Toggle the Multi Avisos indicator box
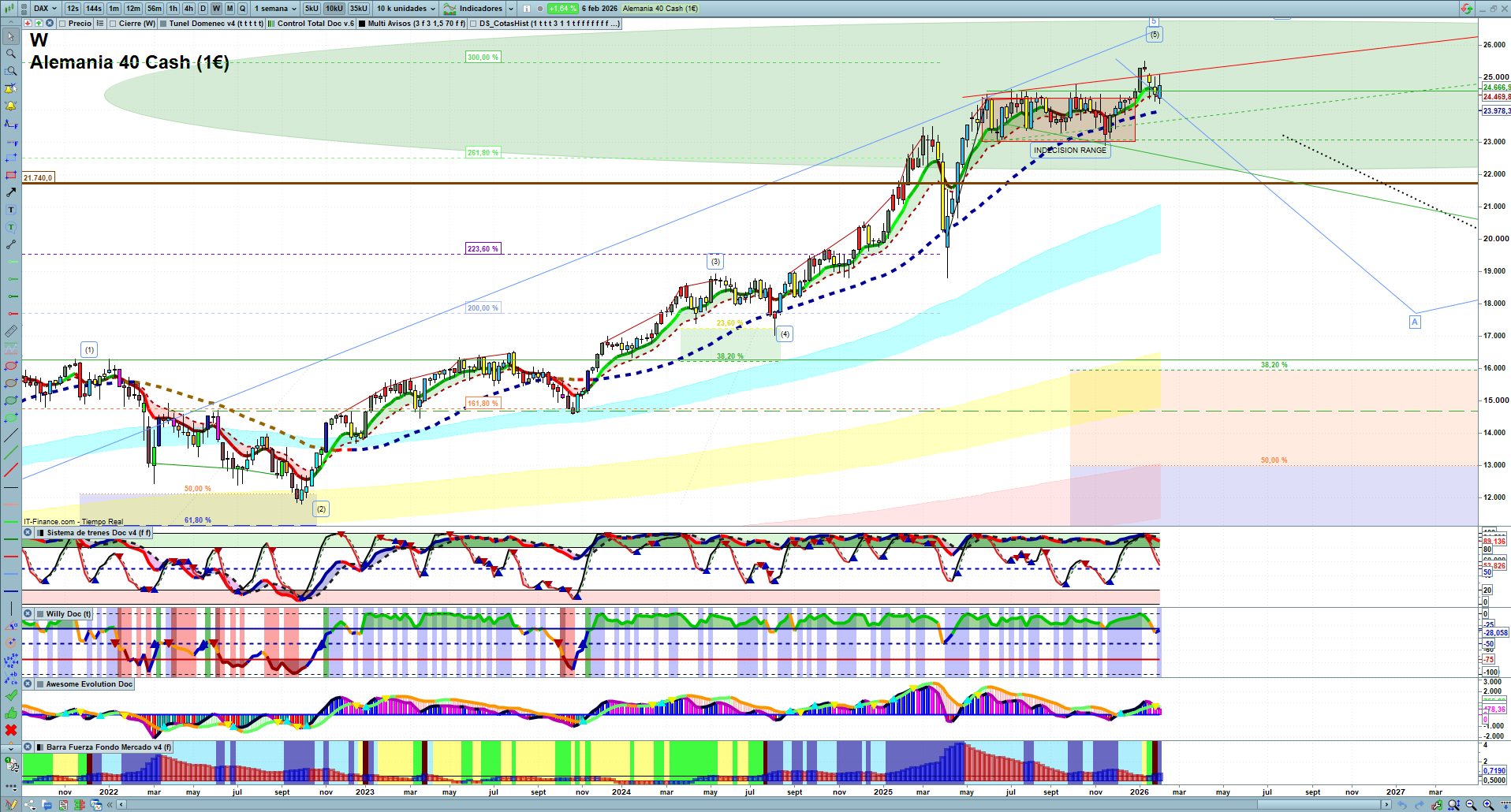 362,24
